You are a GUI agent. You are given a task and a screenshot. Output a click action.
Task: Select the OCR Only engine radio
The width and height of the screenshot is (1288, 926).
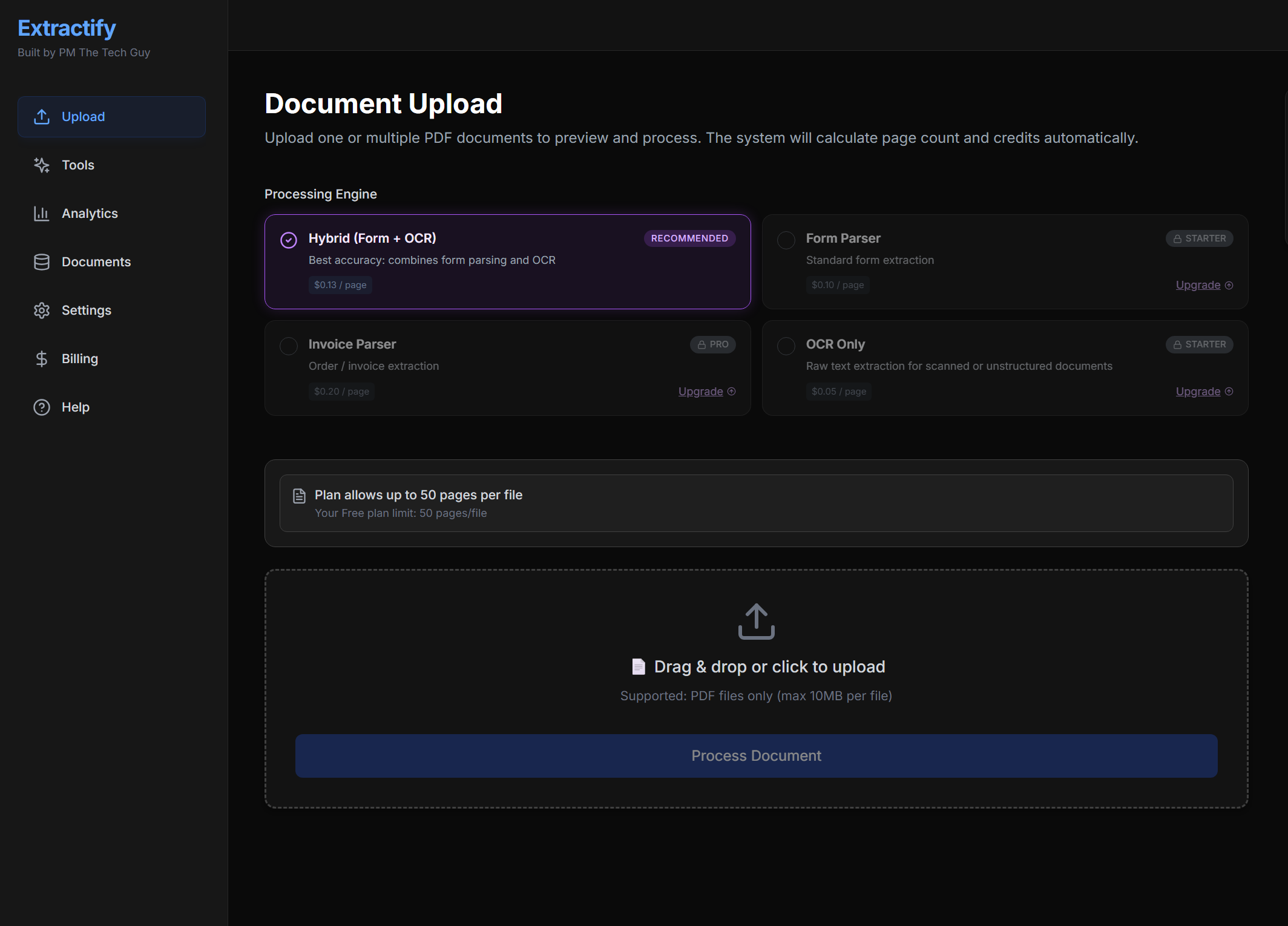point(786,346)
